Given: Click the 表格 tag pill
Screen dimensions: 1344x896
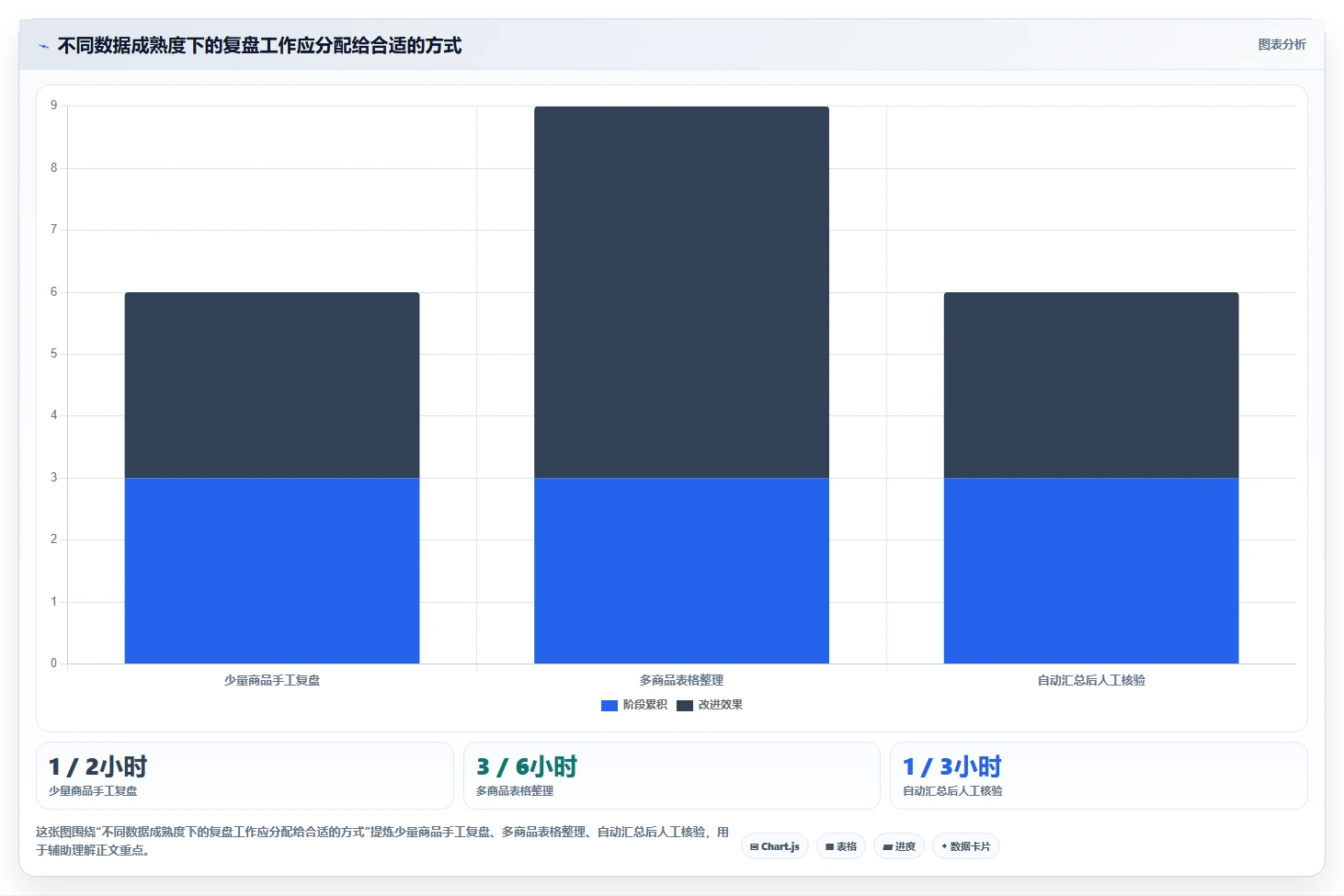Looking at the screenshot, I should [841, 846].
